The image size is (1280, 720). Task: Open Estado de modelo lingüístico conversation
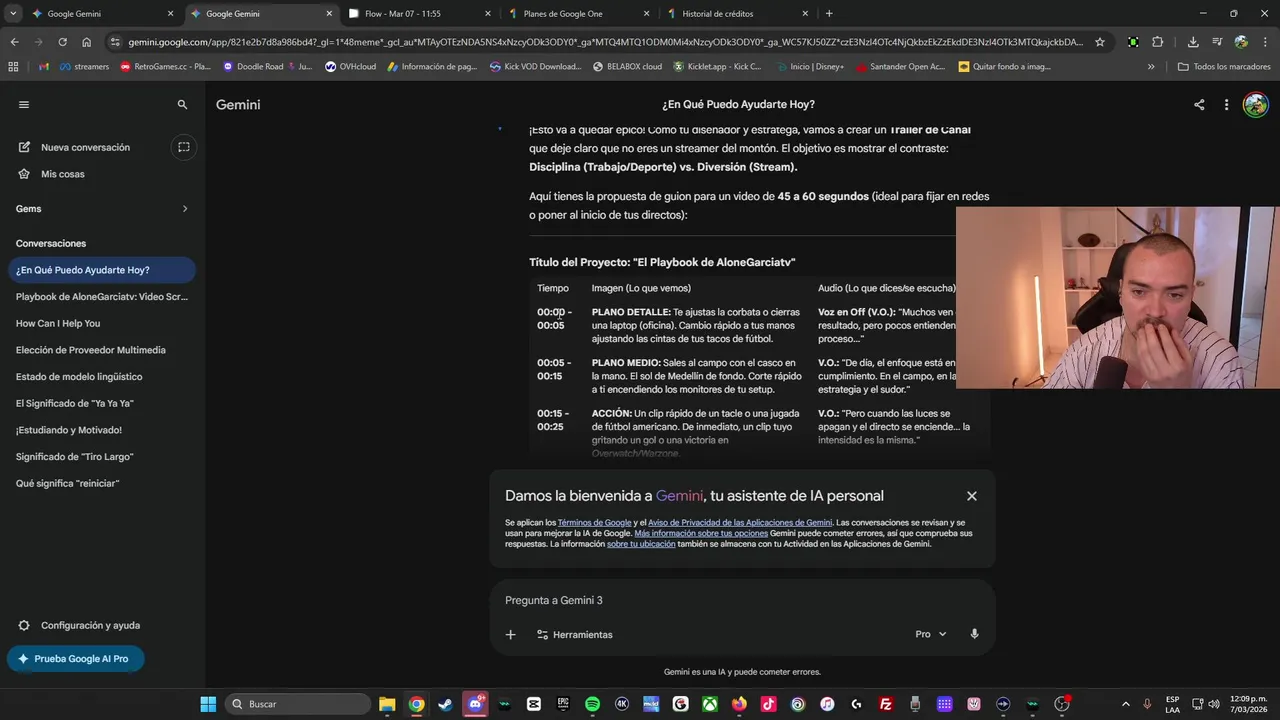pyautogui.click(x=101, y=377)
